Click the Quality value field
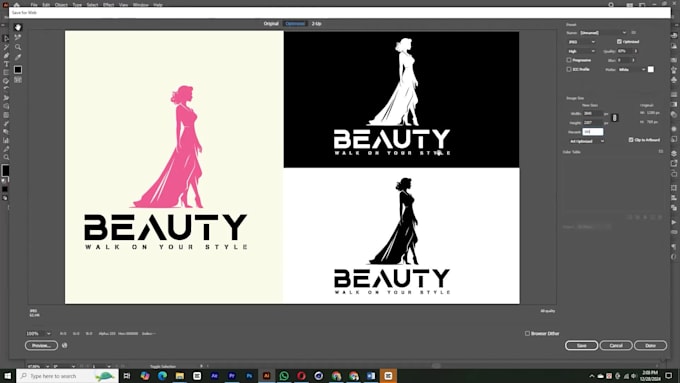 [x=624, y=51]
